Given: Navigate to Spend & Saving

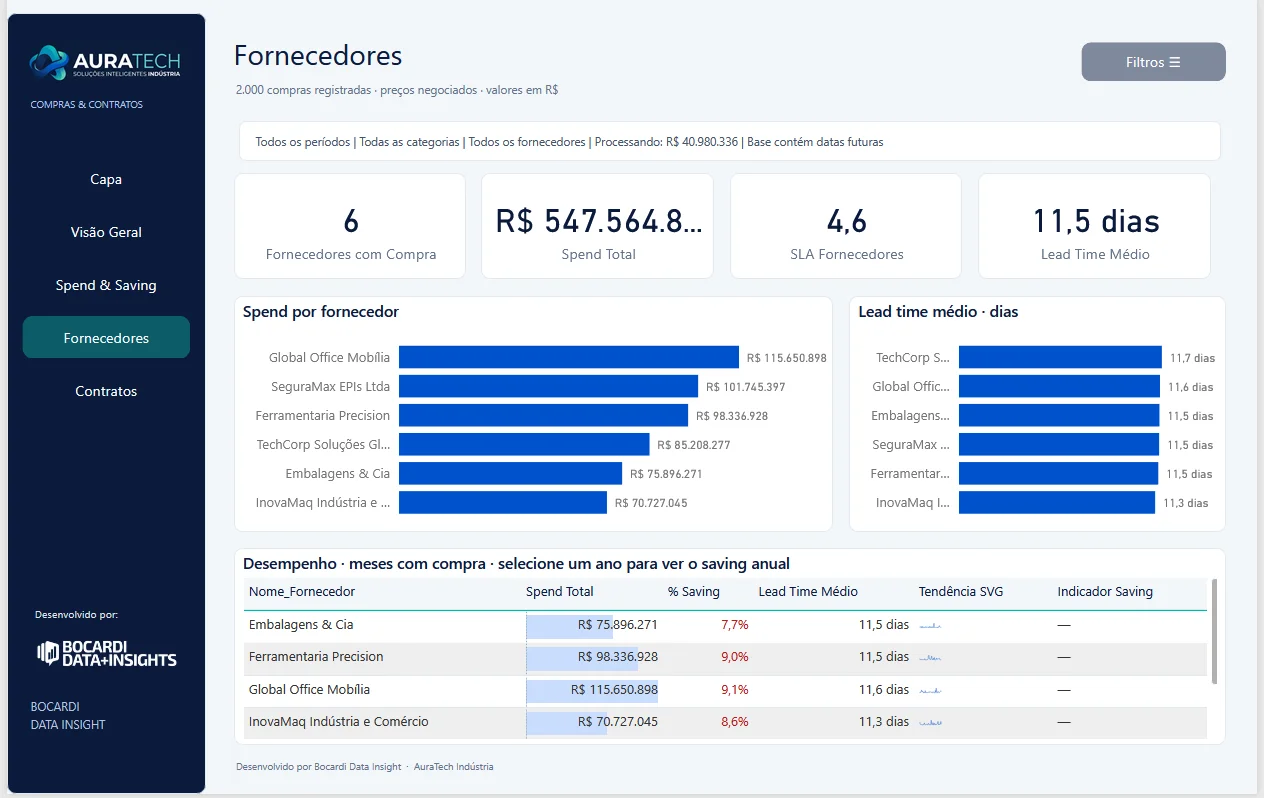Looking at the screenshot, I should tap(106, 285).
